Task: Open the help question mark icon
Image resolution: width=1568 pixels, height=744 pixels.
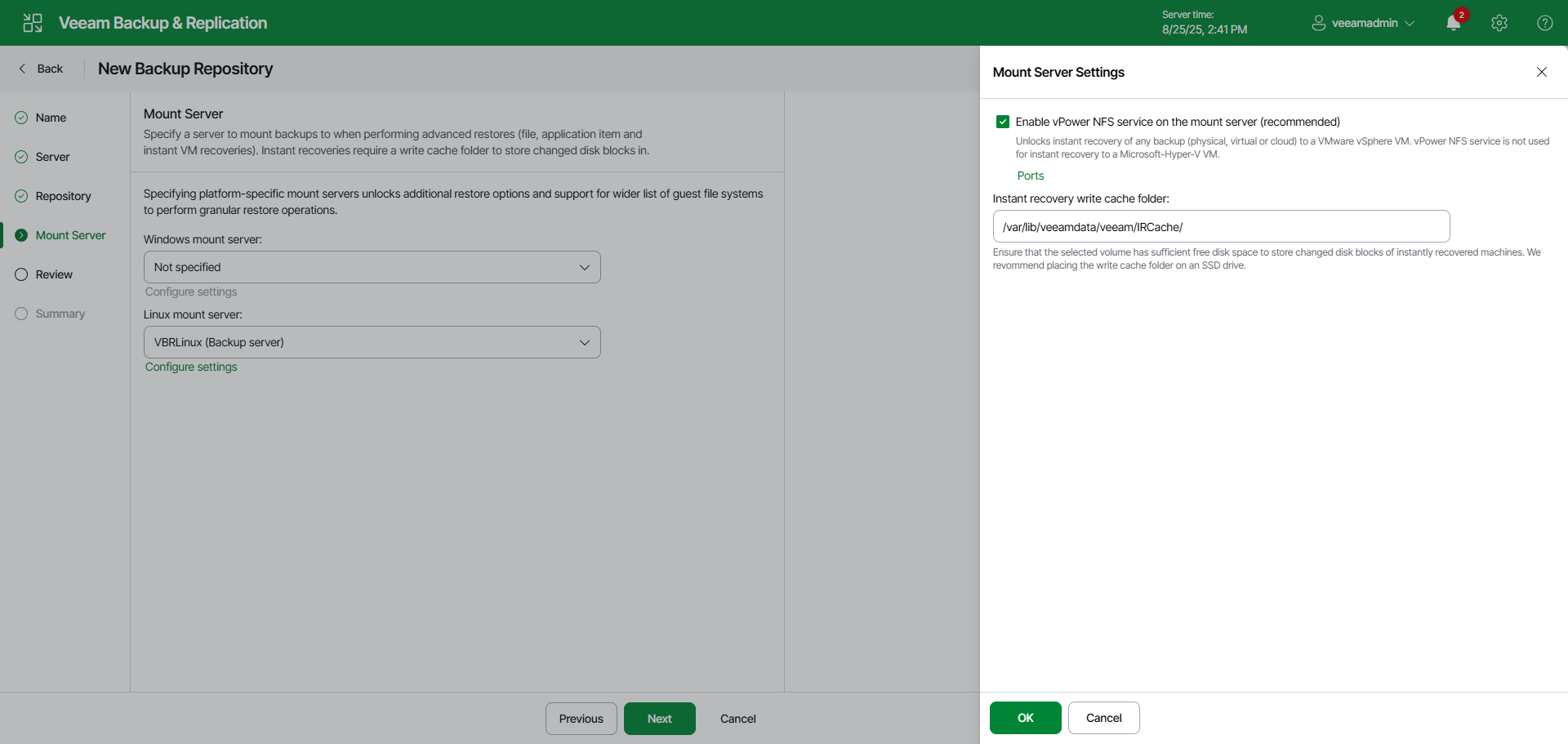Action: coord(1545,23)
